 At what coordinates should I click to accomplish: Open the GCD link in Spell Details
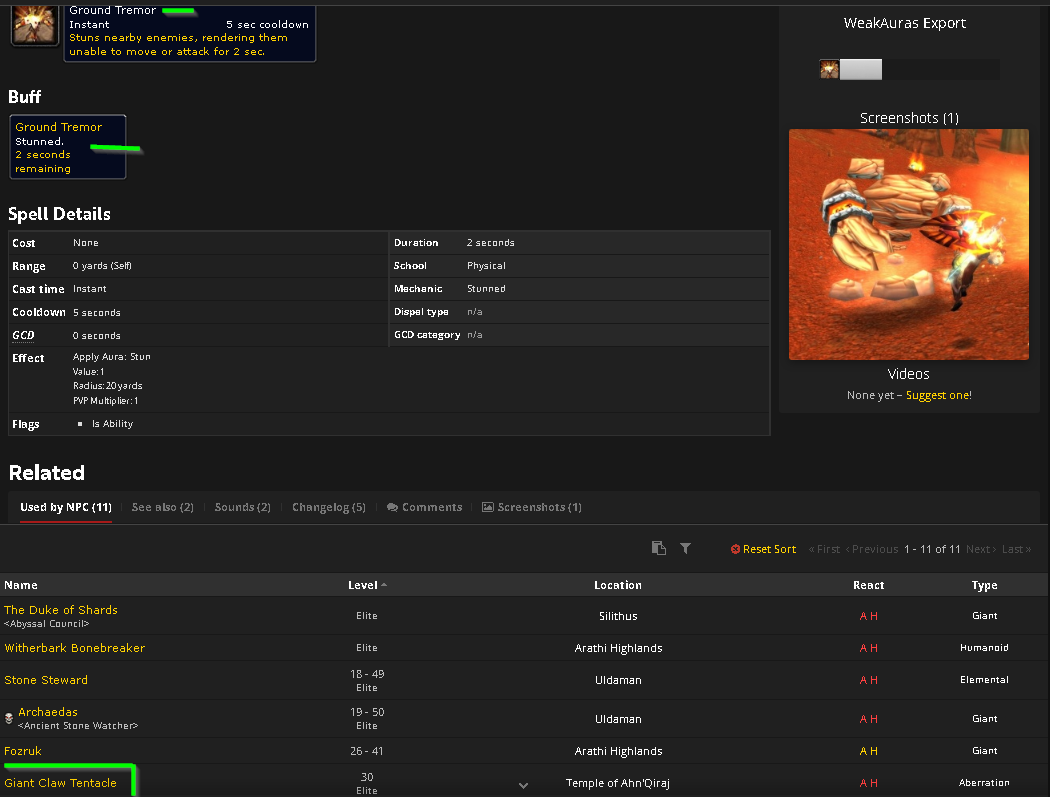coord(23,335)
